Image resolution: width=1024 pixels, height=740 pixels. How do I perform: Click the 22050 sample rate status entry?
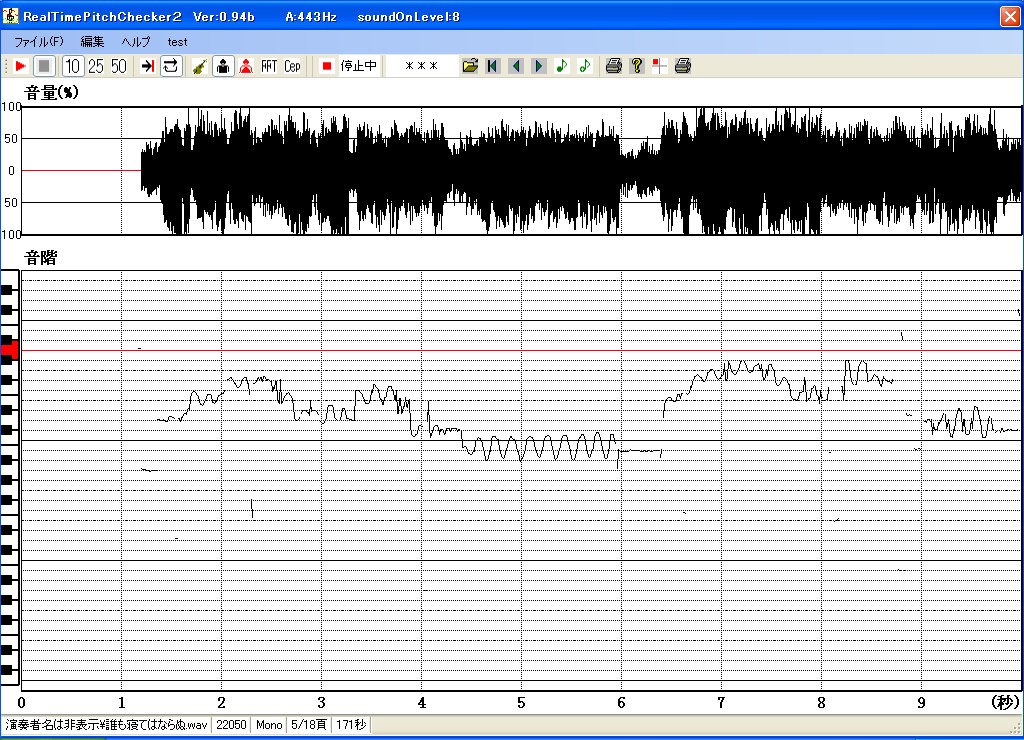coord(231,724)
